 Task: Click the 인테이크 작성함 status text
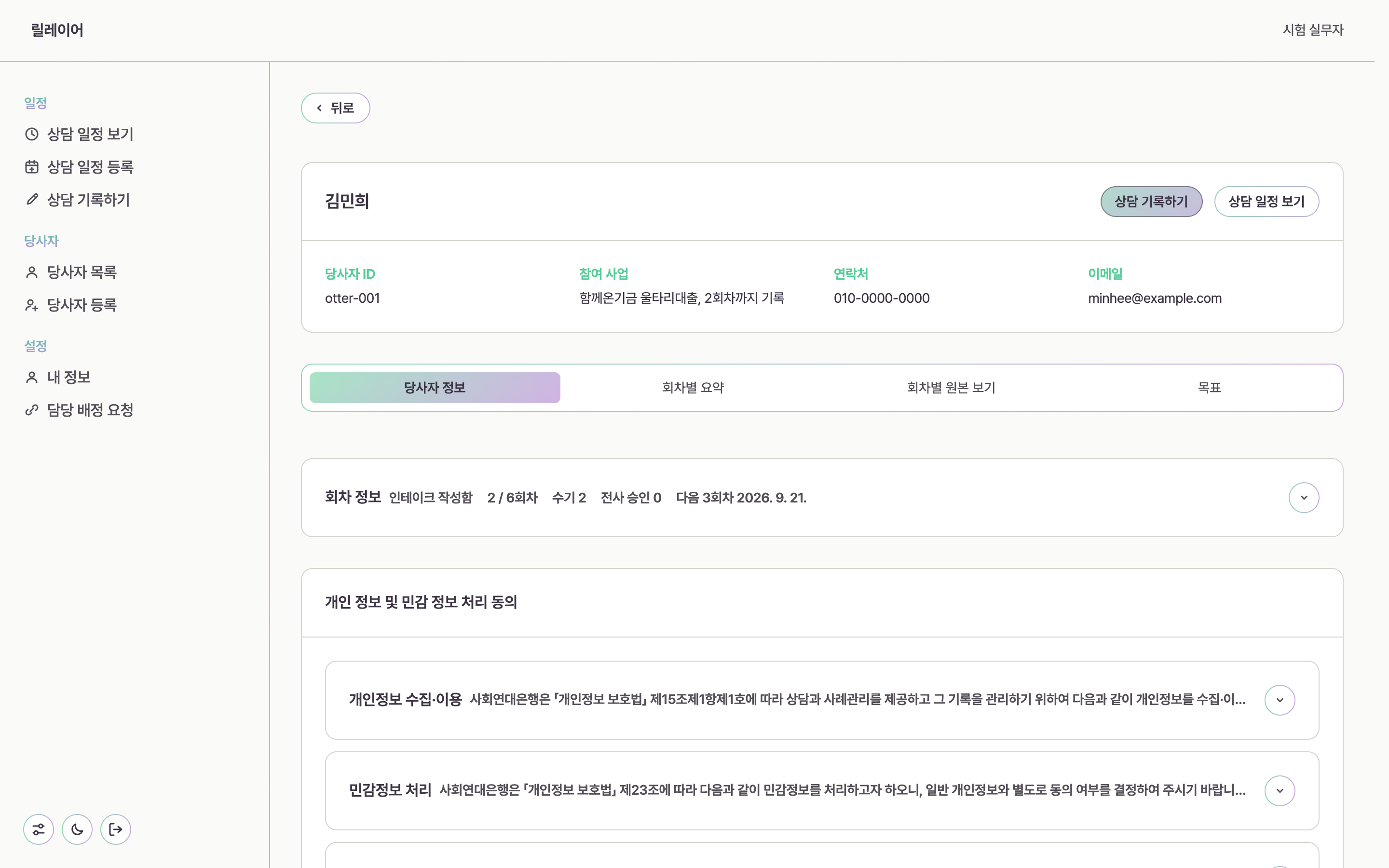click(x=431, y=498)
